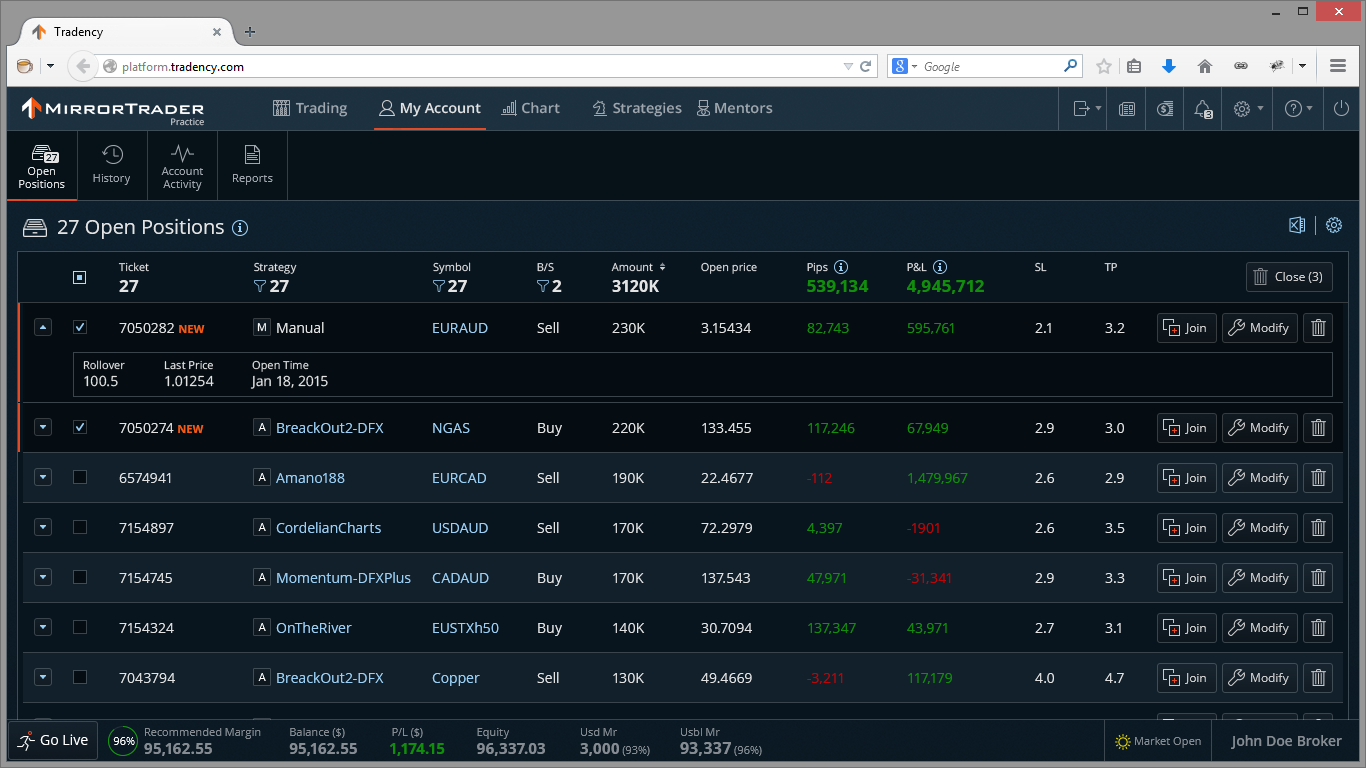Open the news feed newspaper icon

click(1127, 109)
